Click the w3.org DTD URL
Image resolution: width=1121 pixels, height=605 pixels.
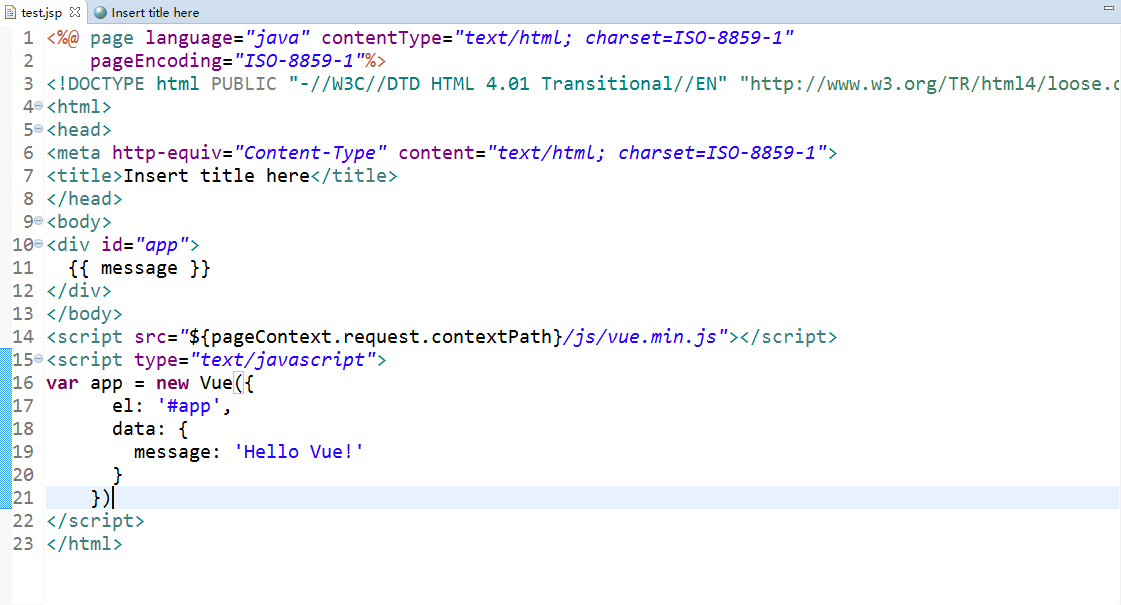(x=929, y=84)
